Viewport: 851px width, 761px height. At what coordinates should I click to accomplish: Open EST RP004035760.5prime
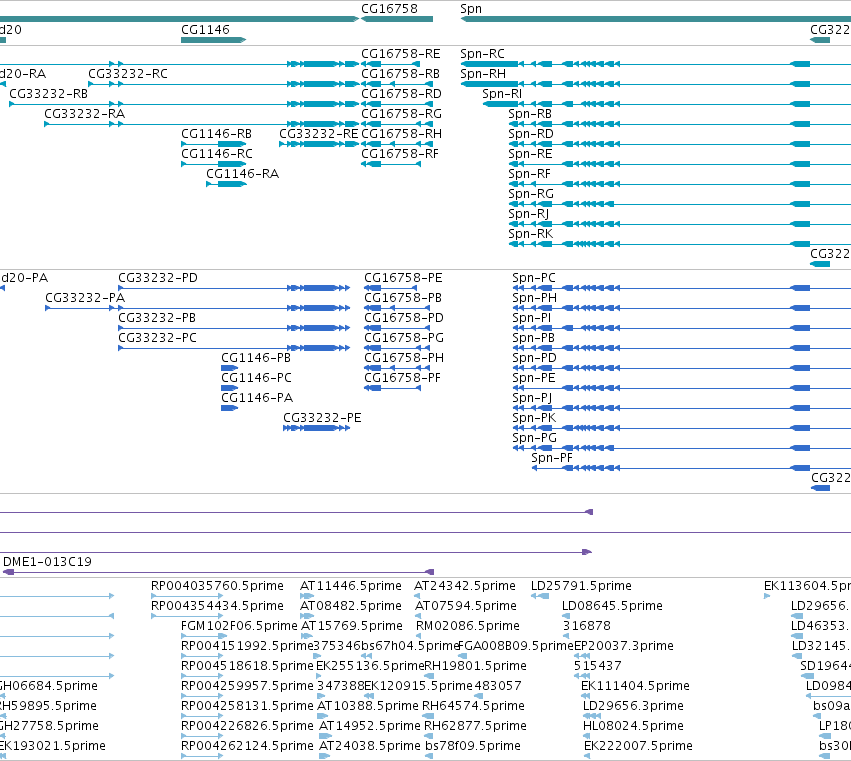click(217, 586)
